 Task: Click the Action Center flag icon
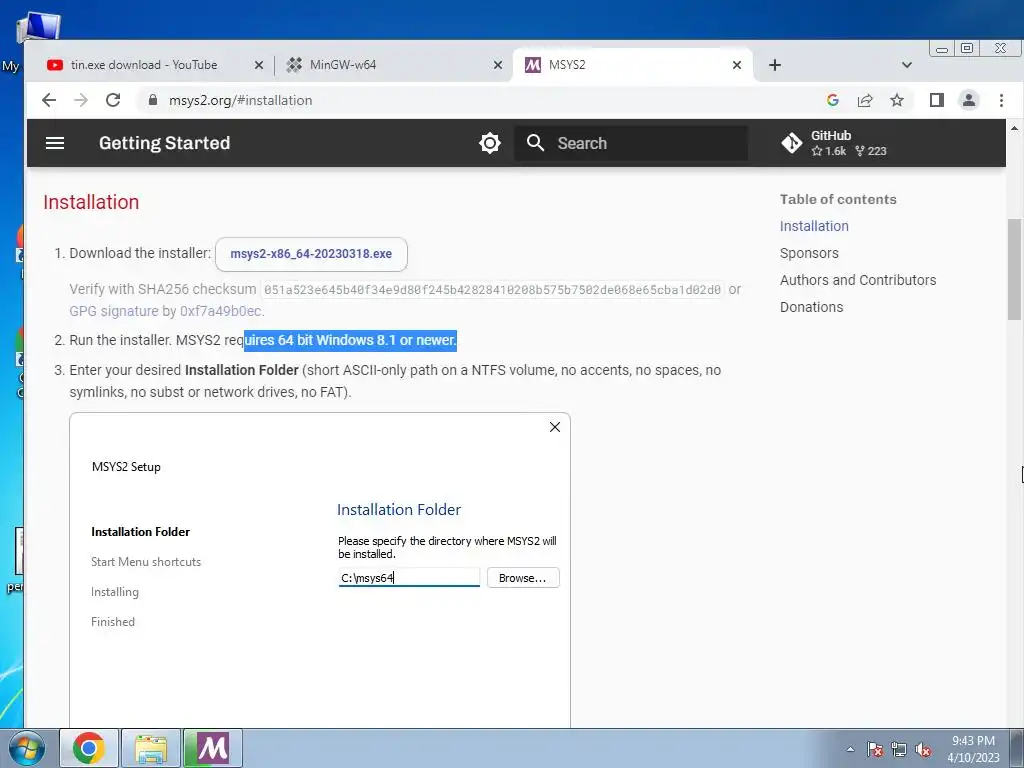(x=875, y=749)
